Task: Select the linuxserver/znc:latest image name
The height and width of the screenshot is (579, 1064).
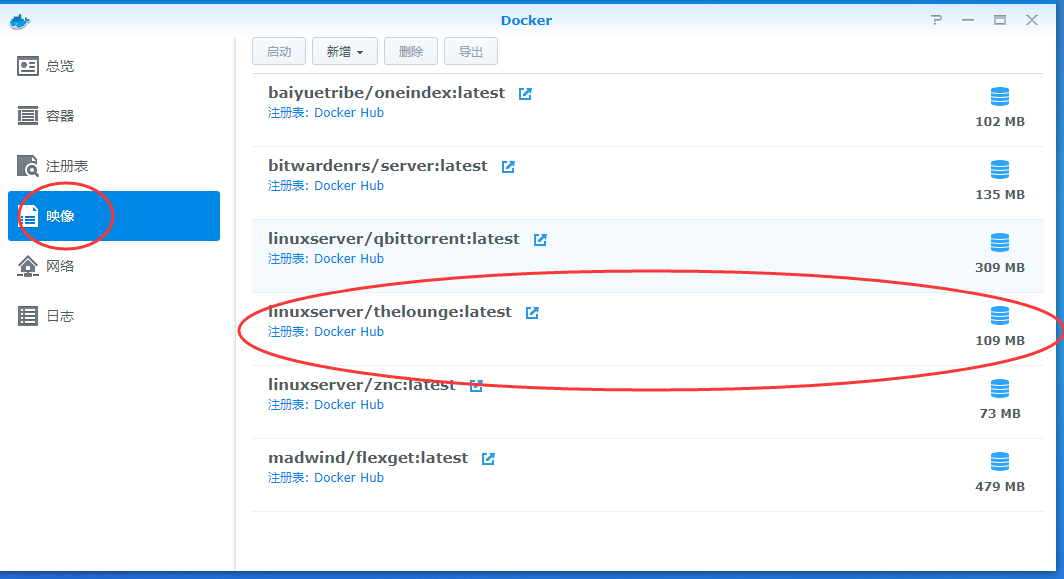Action: [x=362, y=385]
